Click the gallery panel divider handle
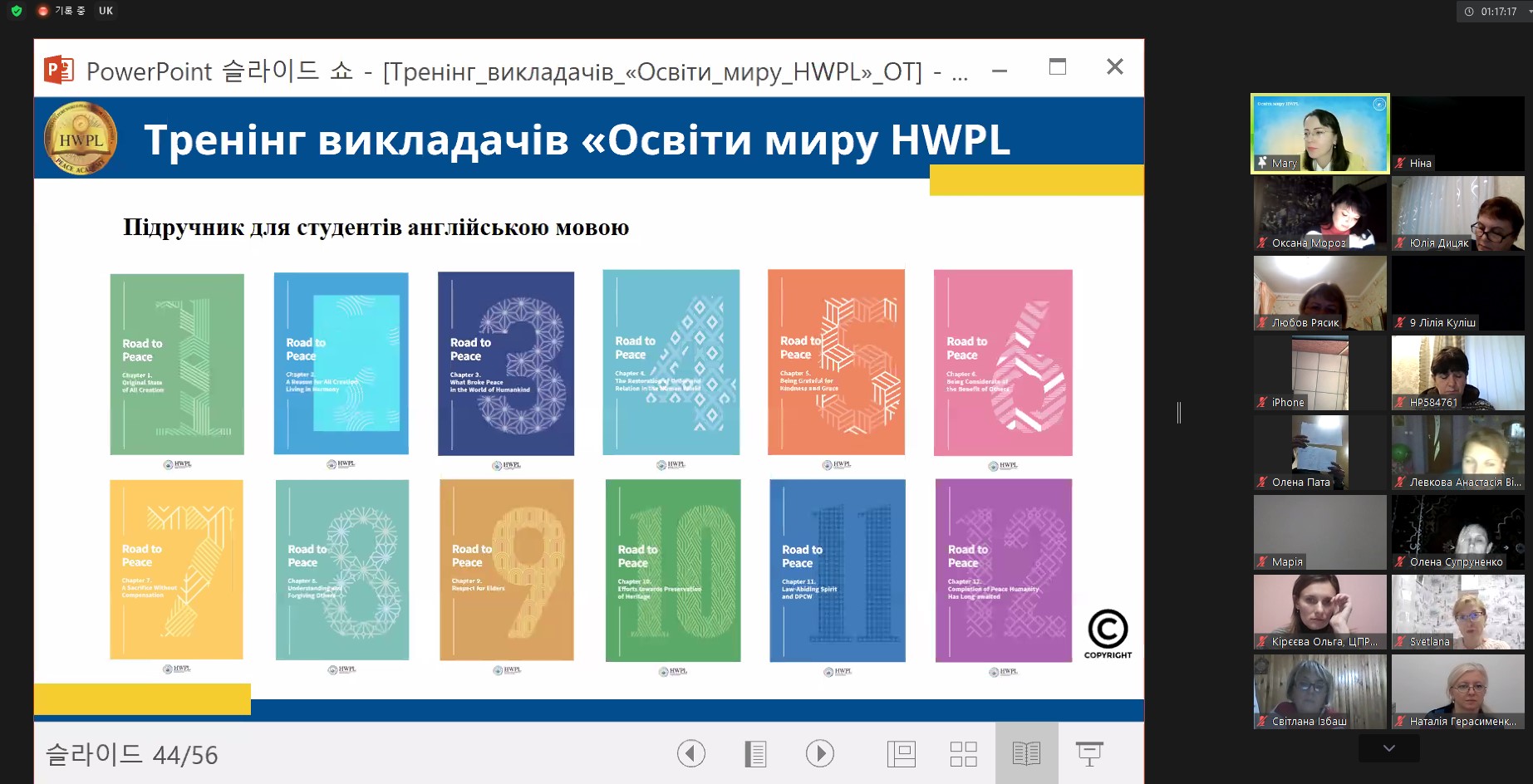The height and width of the screenshot is (784, 1533). pos(1178,412)
